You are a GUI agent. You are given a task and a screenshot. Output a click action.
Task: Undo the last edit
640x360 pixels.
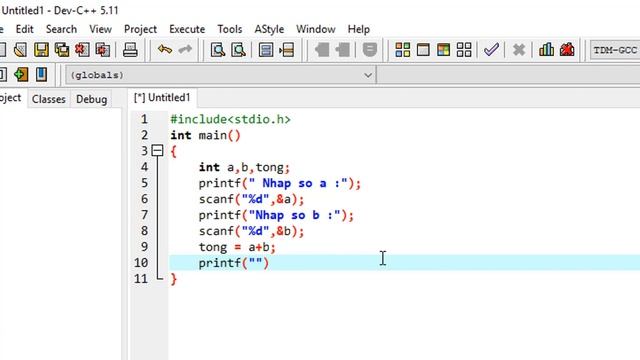point(165,50)
